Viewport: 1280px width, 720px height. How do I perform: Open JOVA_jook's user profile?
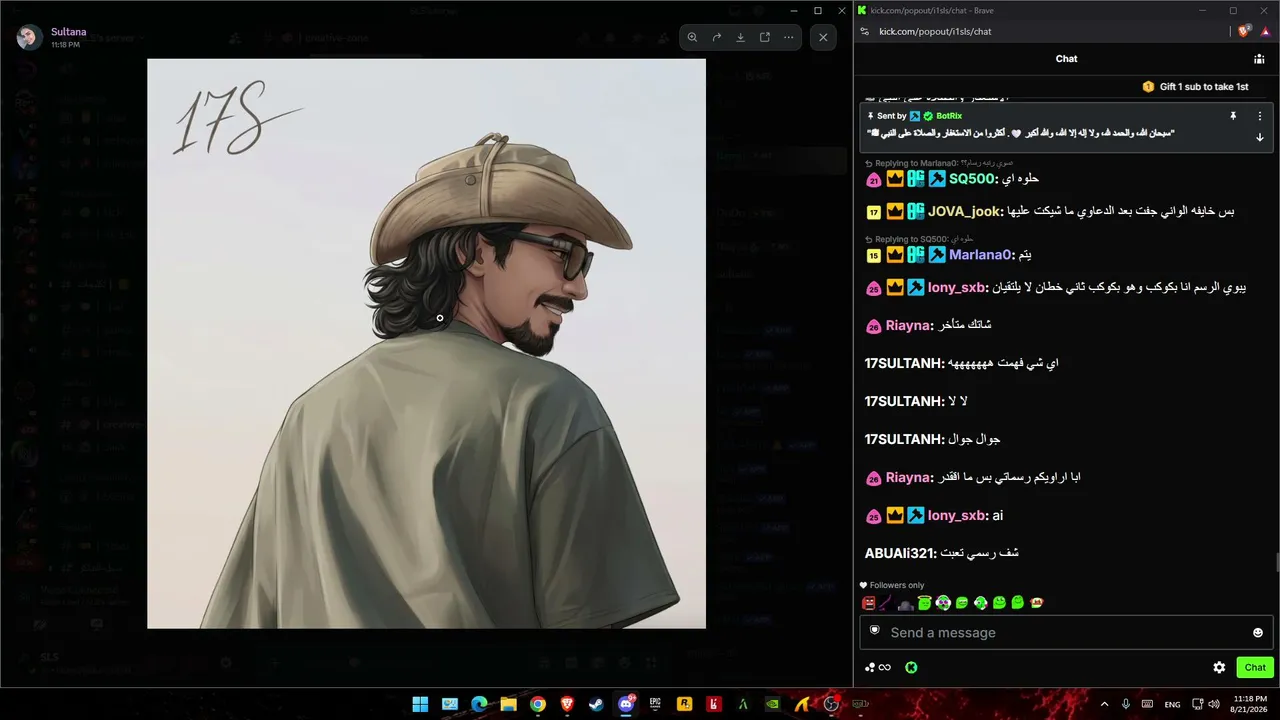click(x=964, y=212)
